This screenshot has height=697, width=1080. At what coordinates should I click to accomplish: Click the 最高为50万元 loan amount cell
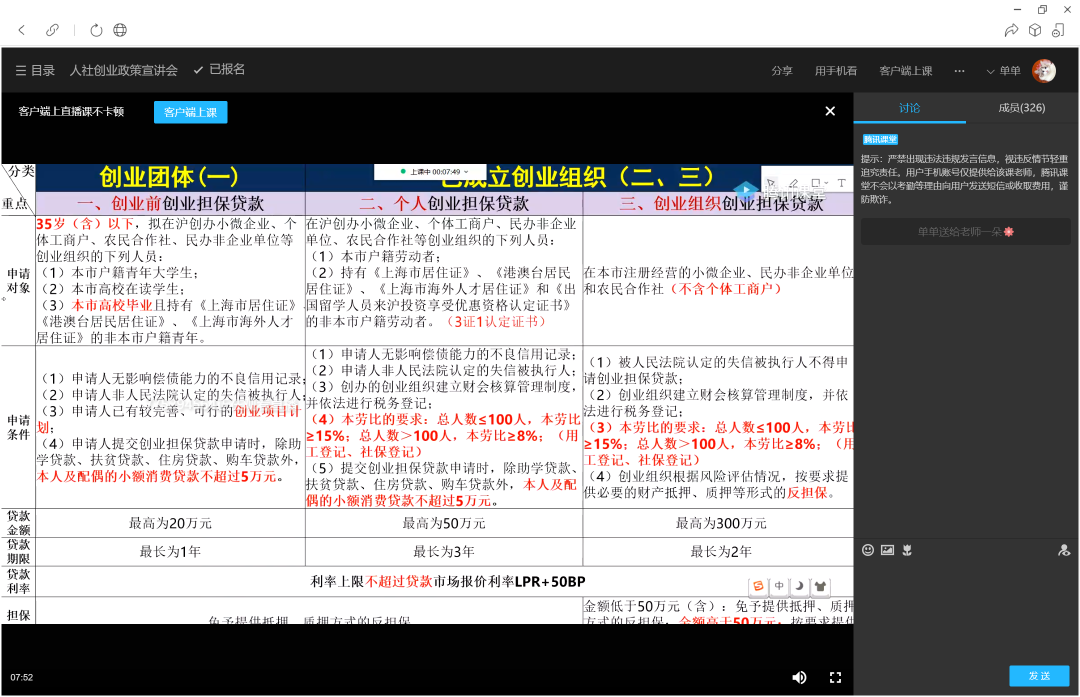[444, 523]
